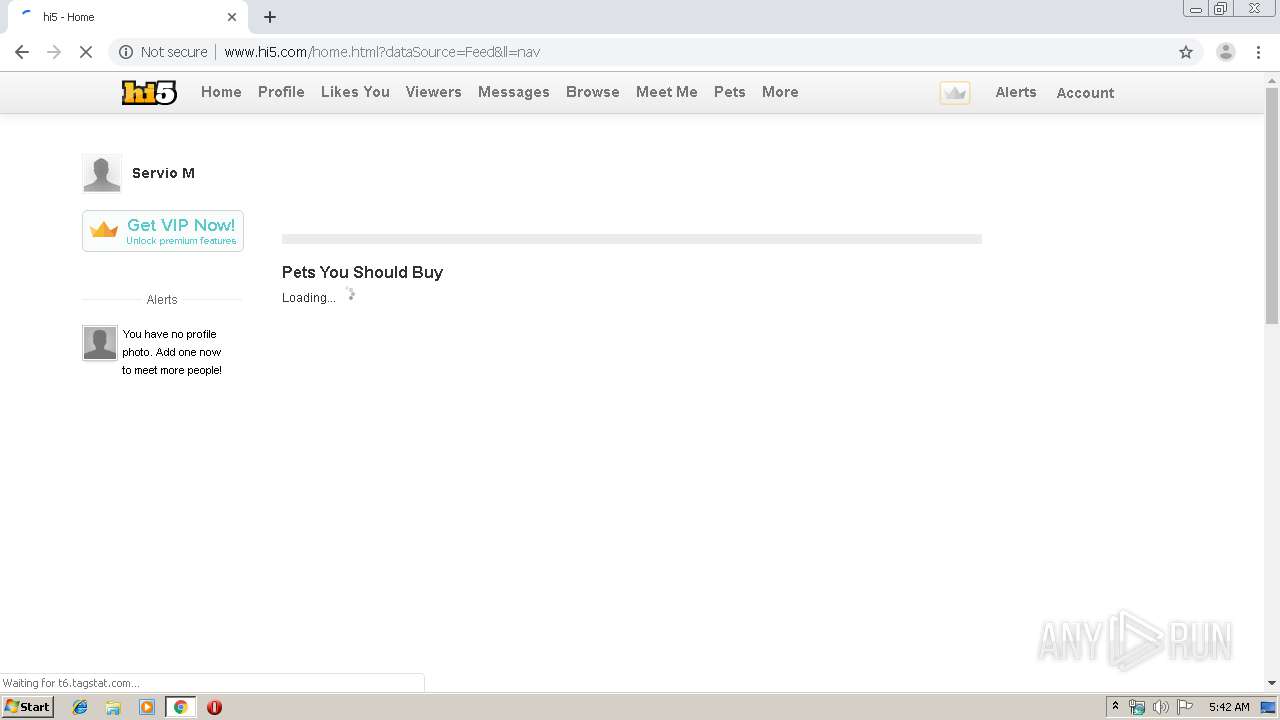1280x720 pixels.
Task: Click Get VIP Now! button
Action: pos(163,231)
